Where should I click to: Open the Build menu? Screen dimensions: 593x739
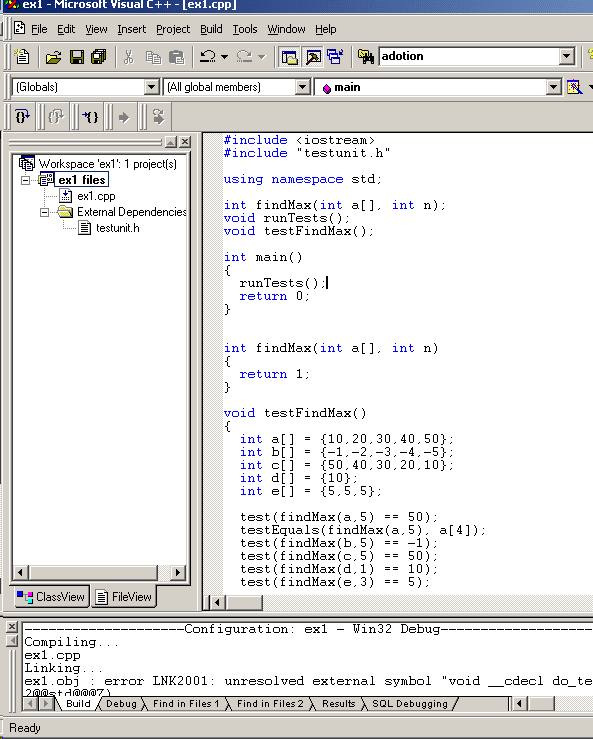click(211, 29)
